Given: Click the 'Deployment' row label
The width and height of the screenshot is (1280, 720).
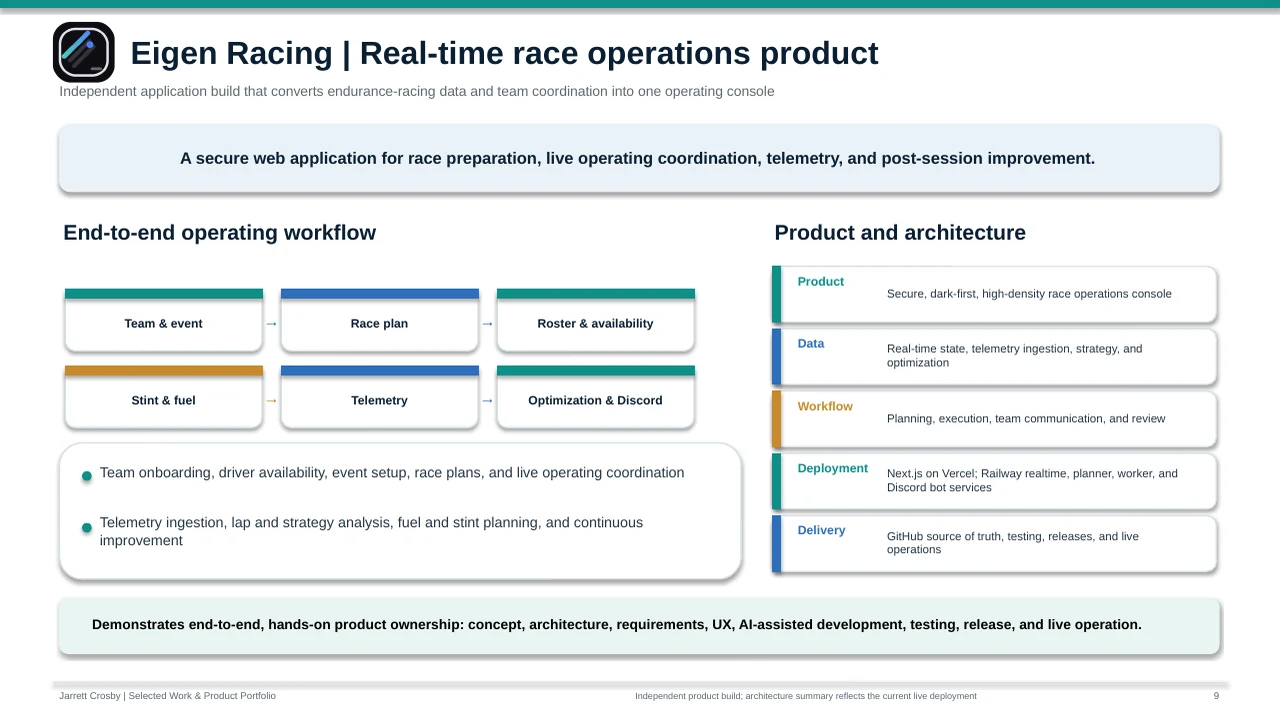Looking at the screenshot, I should (833, 469).
